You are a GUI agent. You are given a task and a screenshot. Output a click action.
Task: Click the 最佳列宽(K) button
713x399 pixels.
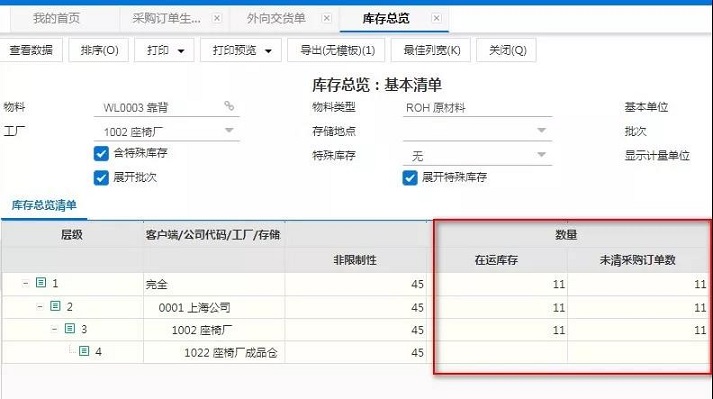pyautogui.click(x=432, y=50)
